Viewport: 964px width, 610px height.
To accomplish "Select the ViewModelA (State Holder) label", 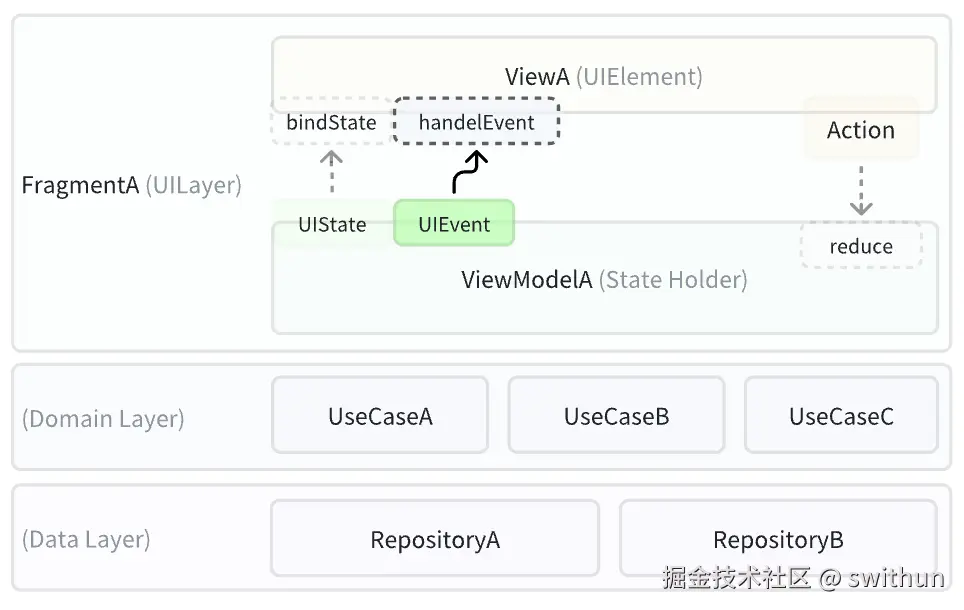I will tap(604, 280).
